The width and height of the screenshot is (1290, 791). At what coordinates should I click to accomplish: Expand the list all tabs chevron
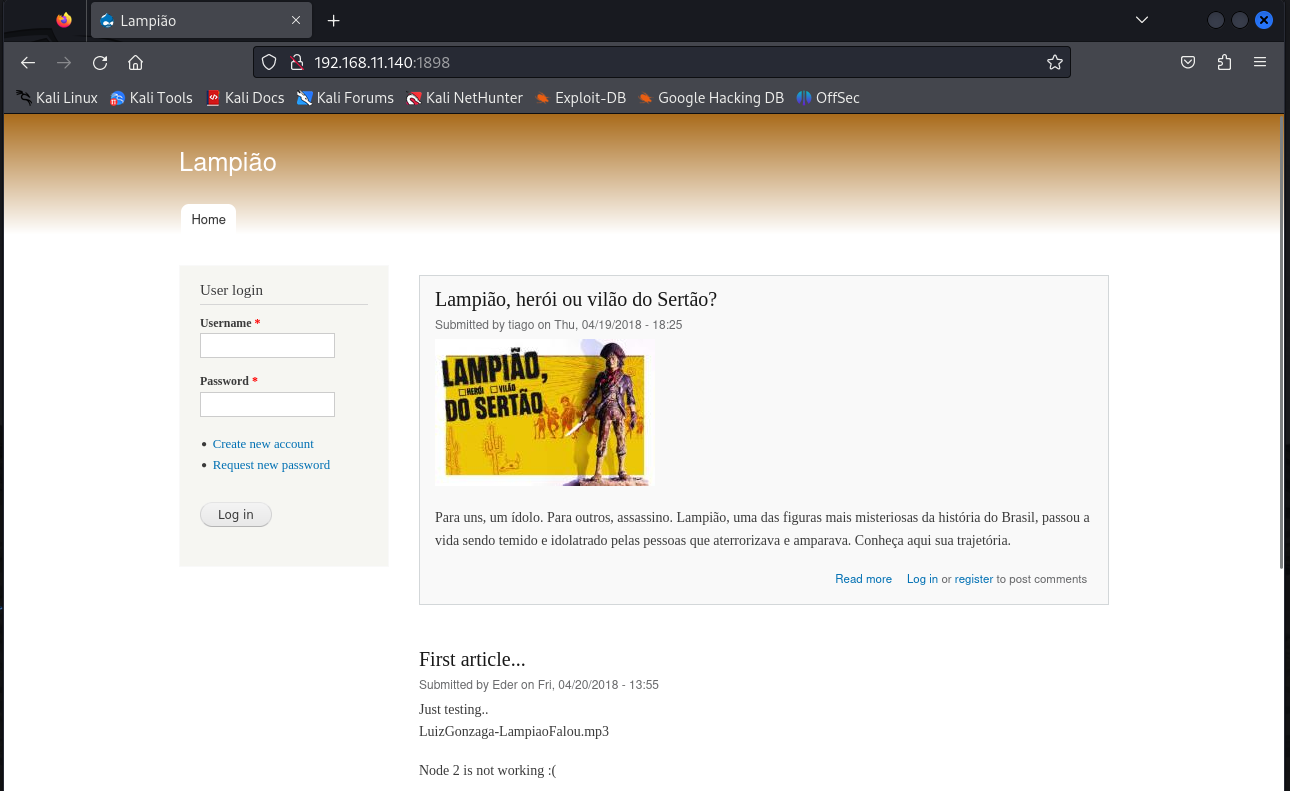(x=1142, y=20)
